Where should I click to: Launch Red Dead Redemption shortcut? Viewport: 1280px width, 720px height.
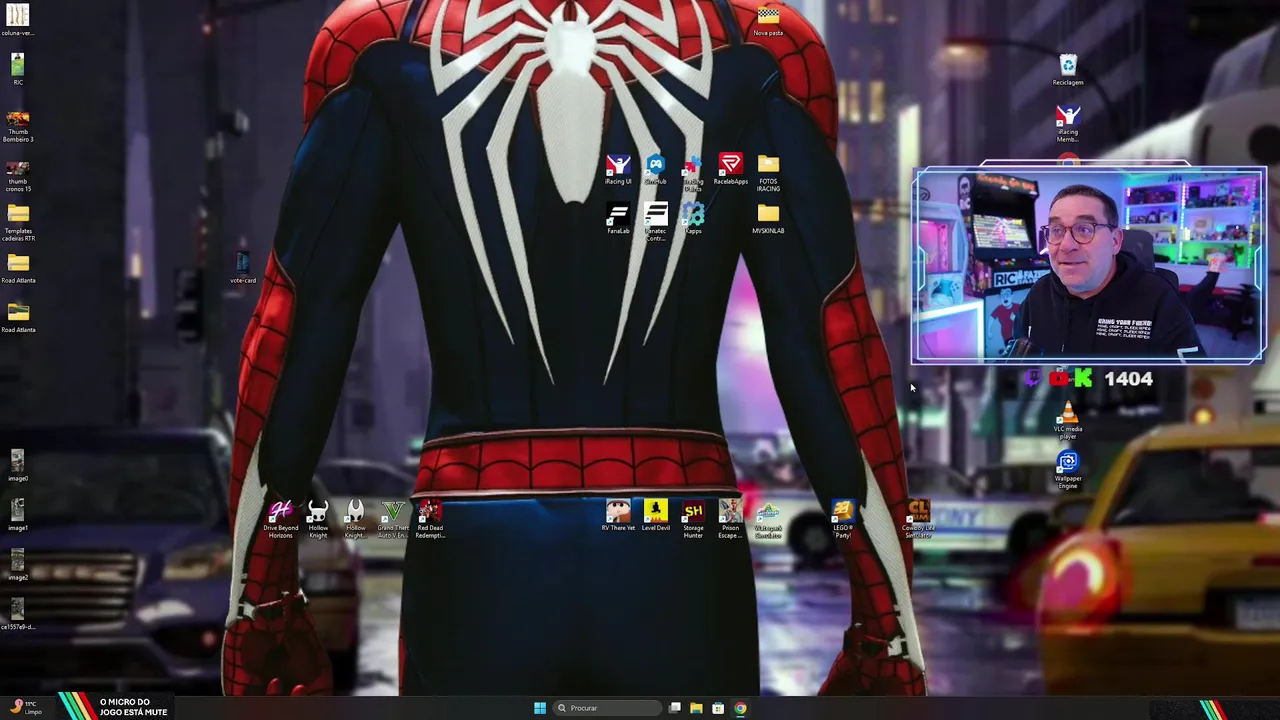click(x=430, y=520)
